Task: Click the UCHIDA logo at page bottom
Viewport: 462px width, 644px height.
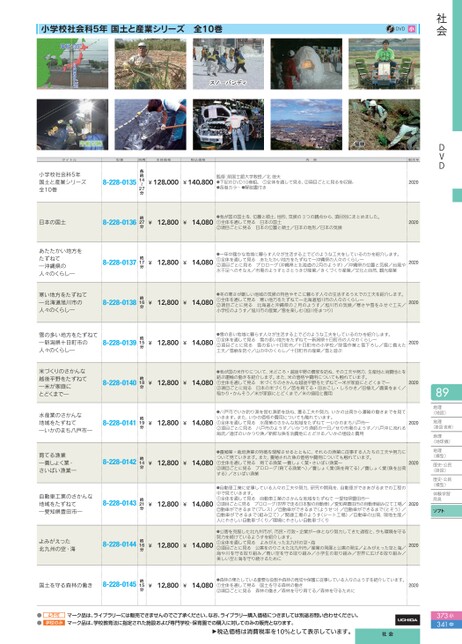Action: (407, 619)
